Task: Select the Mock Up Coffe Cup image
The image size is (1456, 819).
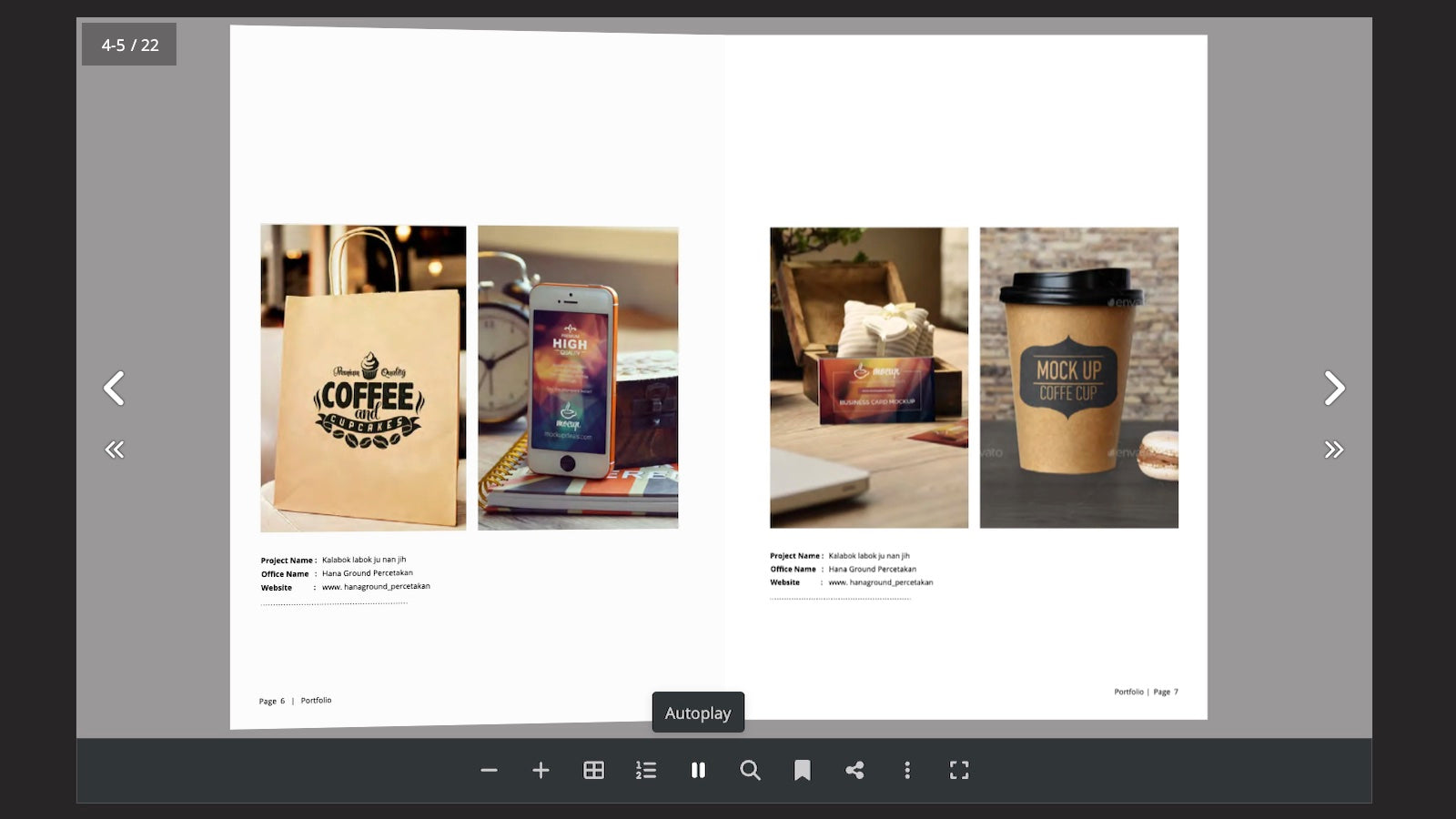Action: click(1078, 378)
